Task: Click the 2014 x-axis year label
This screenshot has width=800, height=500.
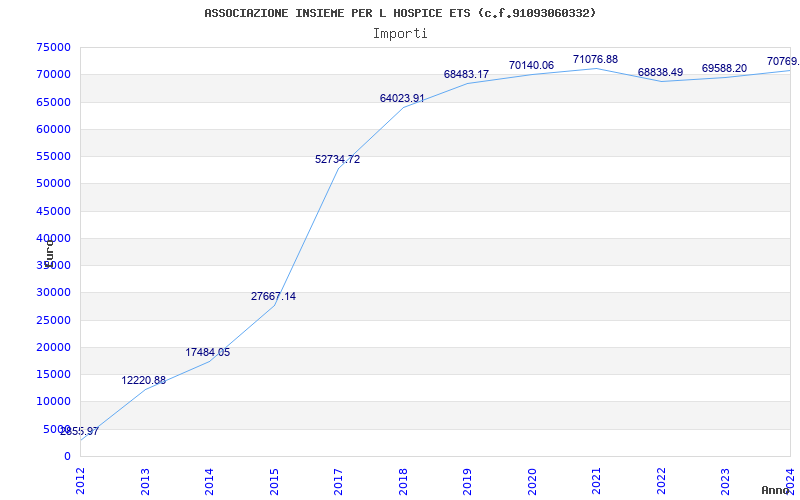Action: click(209, 480)
